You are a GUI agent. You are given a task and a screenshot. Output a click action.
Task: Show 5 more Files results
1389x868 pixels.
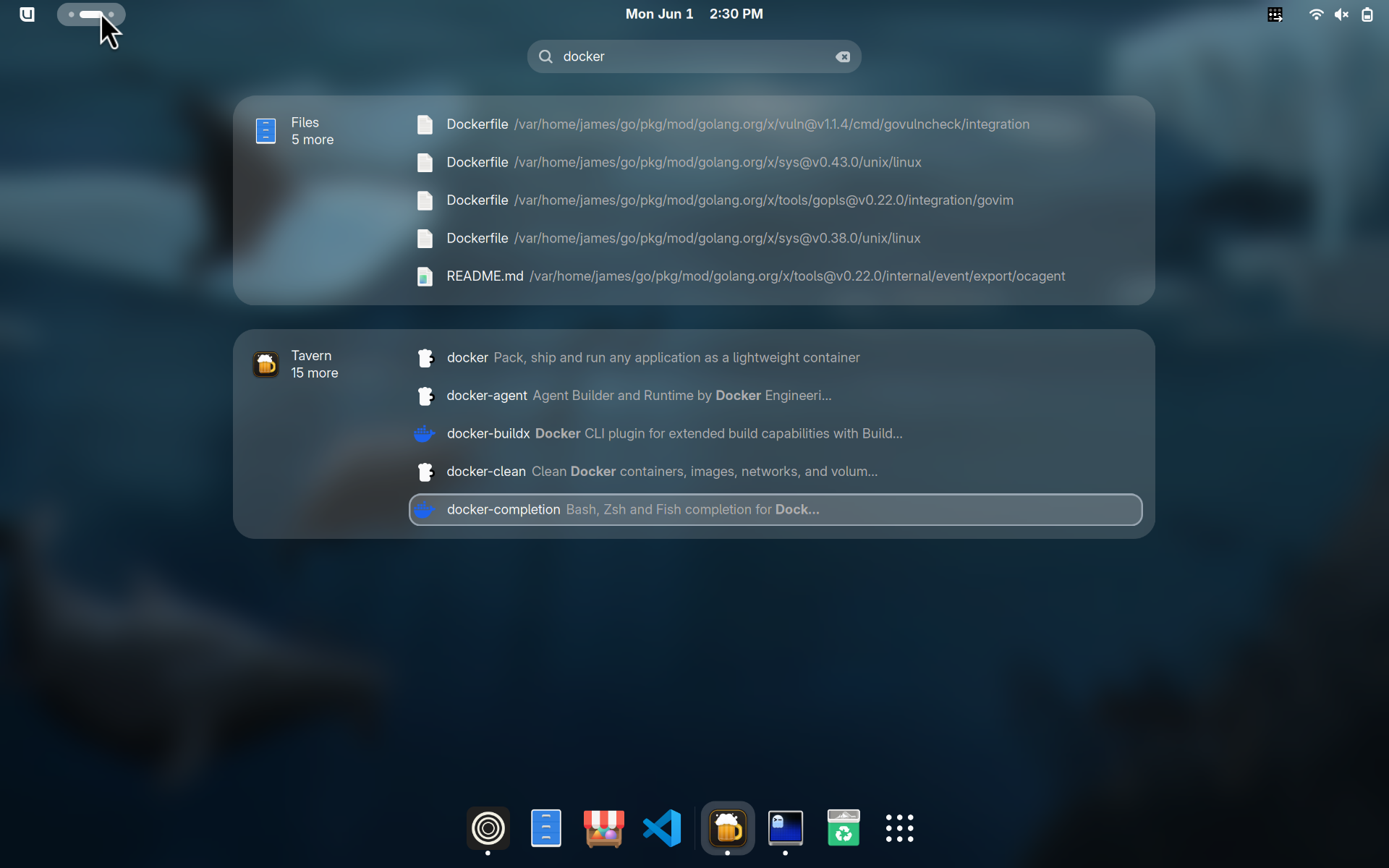point(313,140)
